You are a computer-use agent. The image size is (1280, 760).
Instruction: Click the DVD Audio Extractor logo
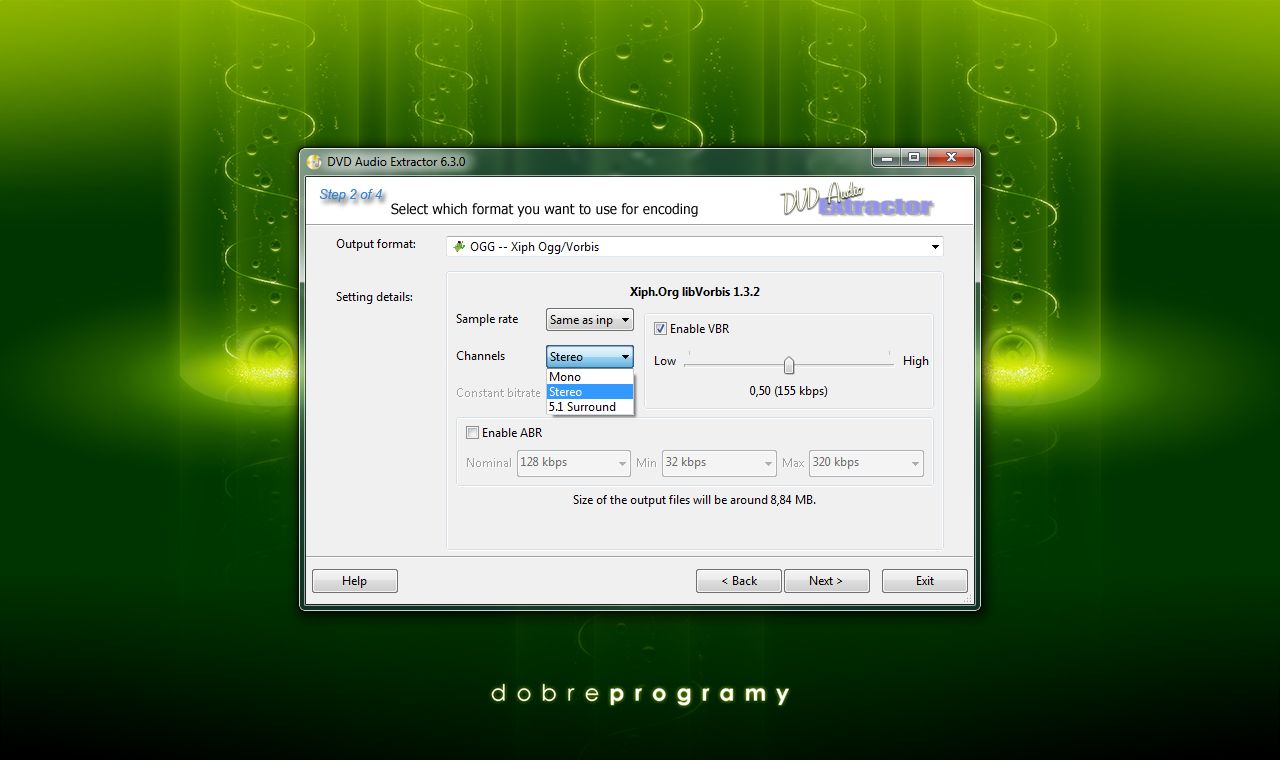pos(857,200)
